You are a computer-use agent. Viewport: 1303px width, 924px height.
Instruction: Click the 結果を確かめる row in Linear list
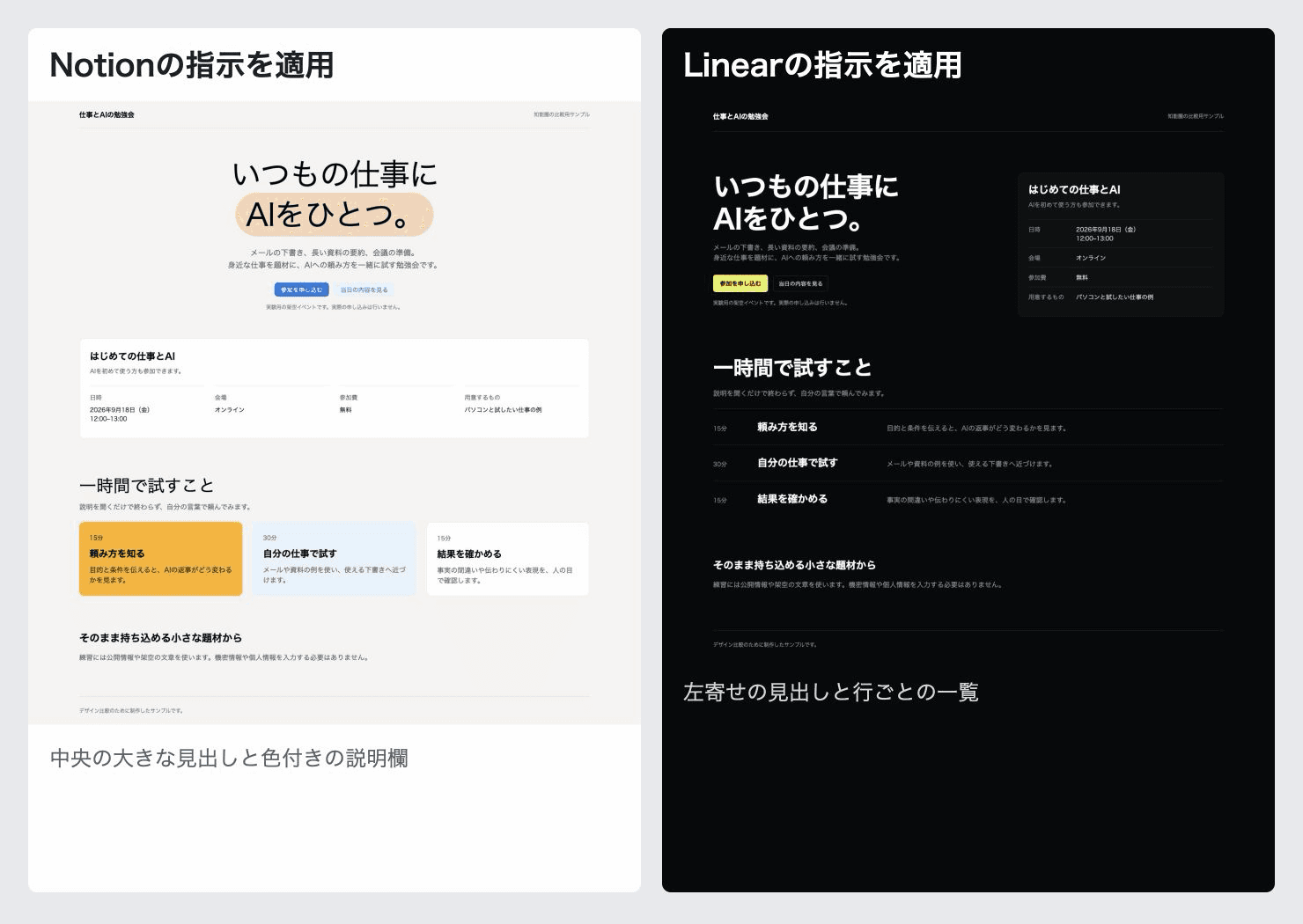pyautogui.click(x=968, y=500)
